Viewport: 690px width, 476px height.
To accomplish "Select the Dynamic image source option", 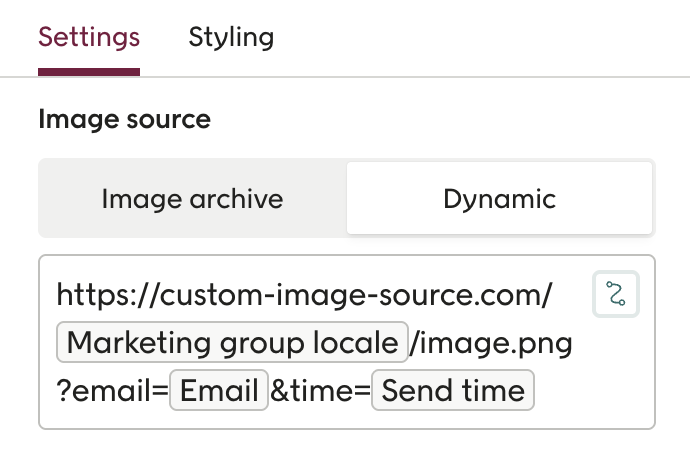I will click(499, 199).
